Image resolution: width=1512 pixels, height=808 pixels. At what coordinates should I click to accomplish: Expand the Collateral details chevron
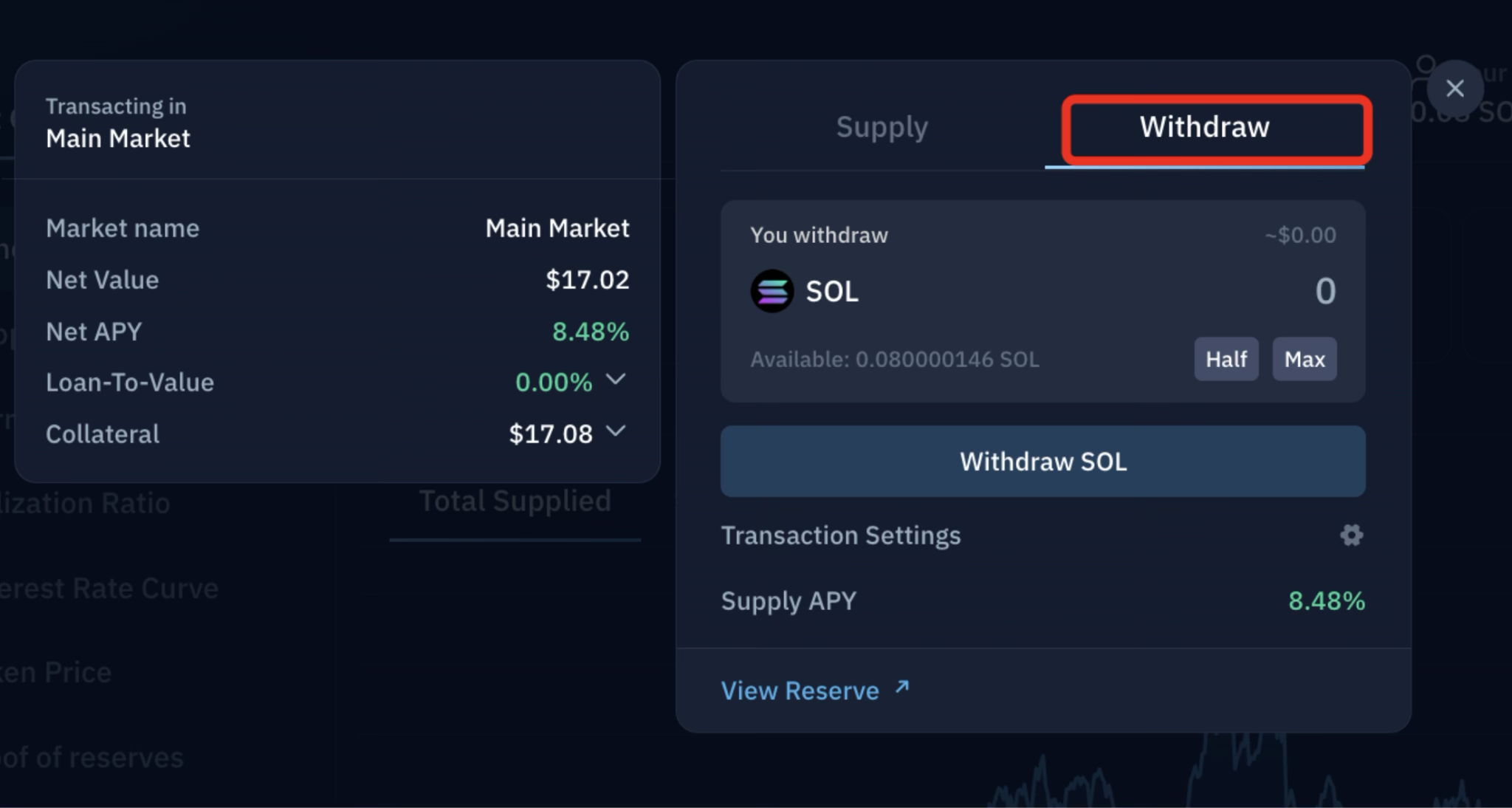[615, 431]
